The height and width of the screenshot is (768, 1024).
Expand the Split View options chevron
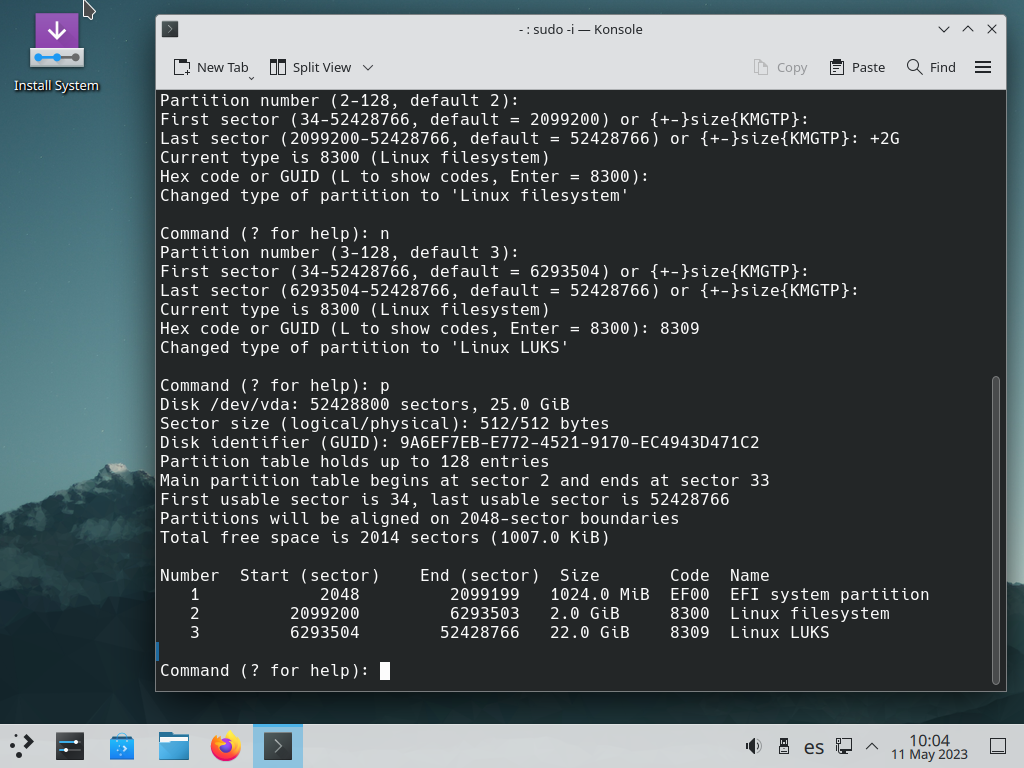(368, 67)
